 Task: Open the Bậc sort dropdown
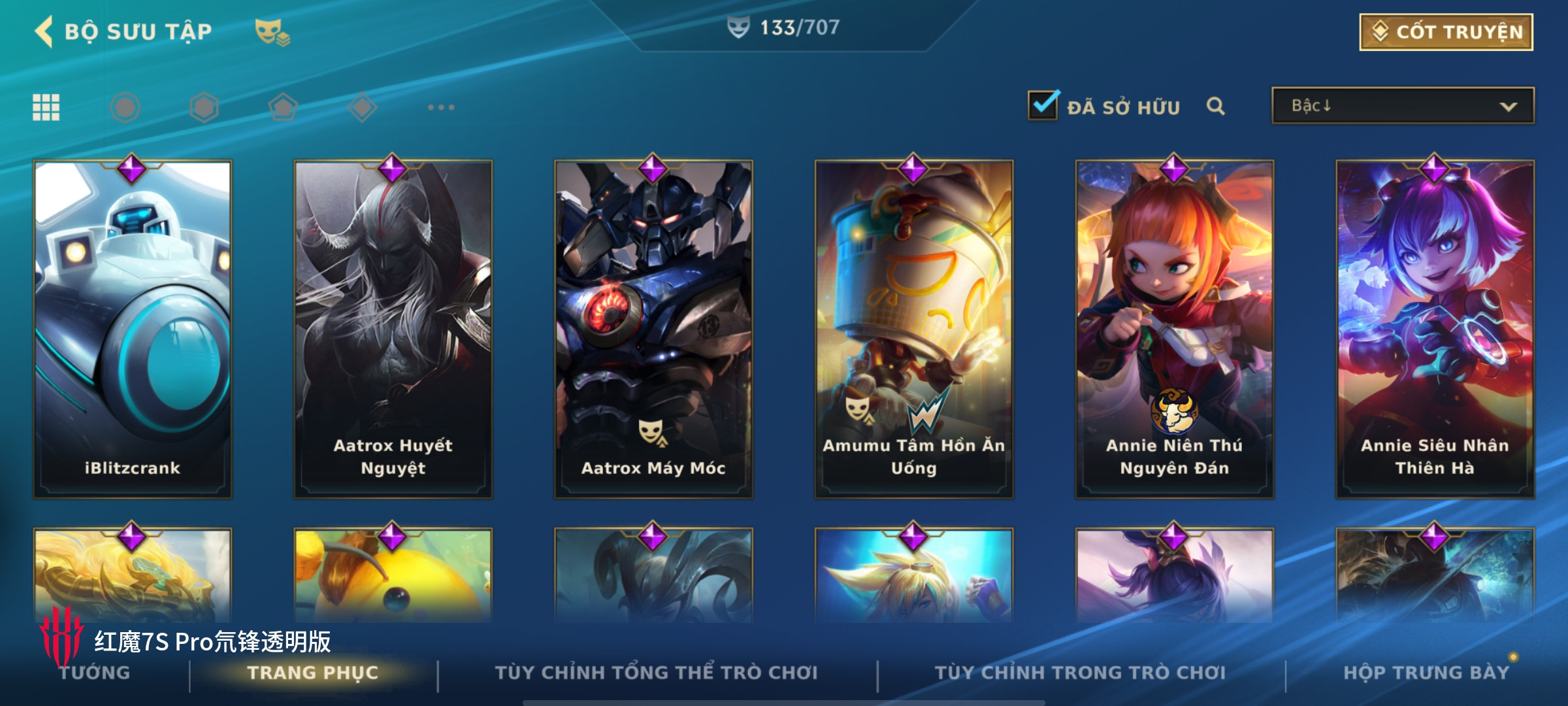point(1403,106)
